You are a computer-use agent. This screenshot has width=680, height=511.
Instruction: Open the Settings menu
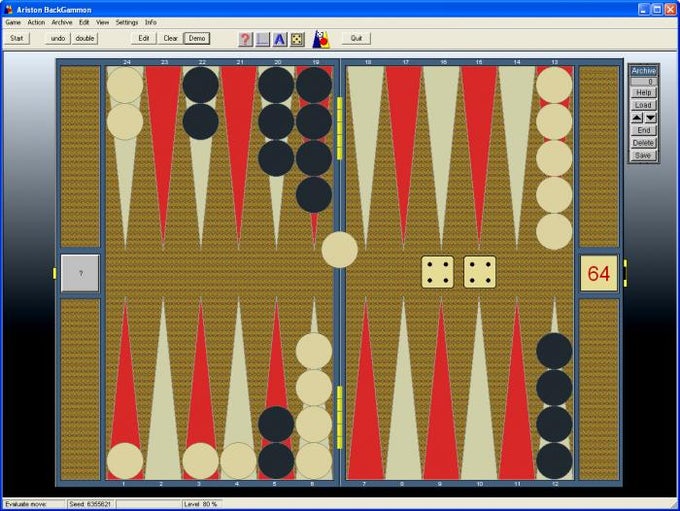click(127, 22)
